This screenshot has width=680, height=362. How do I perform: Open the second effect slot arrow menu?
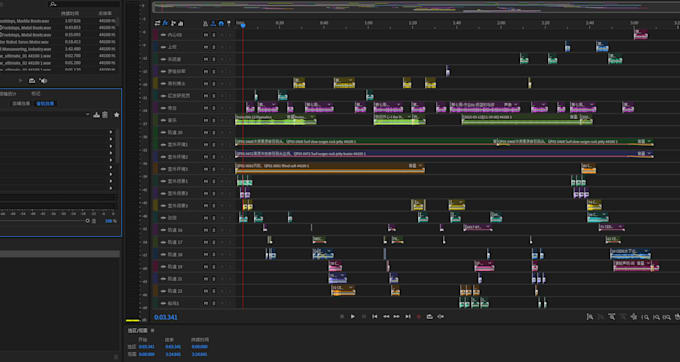111,139
